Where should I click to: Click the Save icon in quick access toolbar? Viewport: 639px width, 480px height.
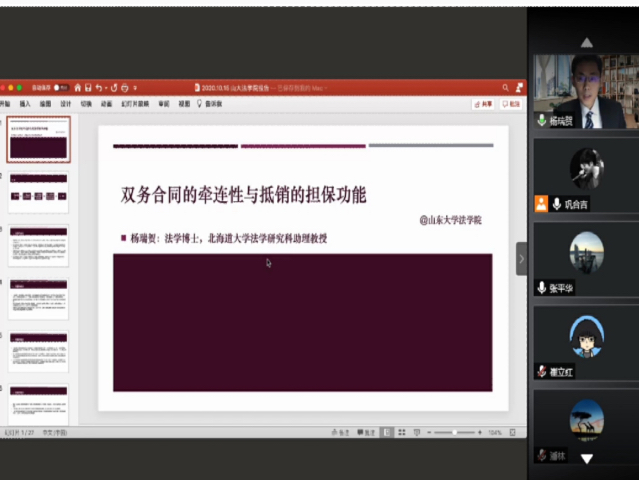pos(89,87)
